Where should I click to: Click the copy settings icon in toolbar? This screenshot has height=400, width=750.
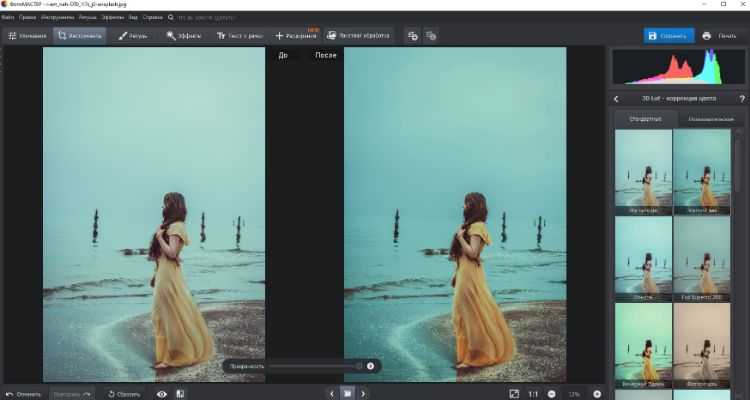point(413,36)
